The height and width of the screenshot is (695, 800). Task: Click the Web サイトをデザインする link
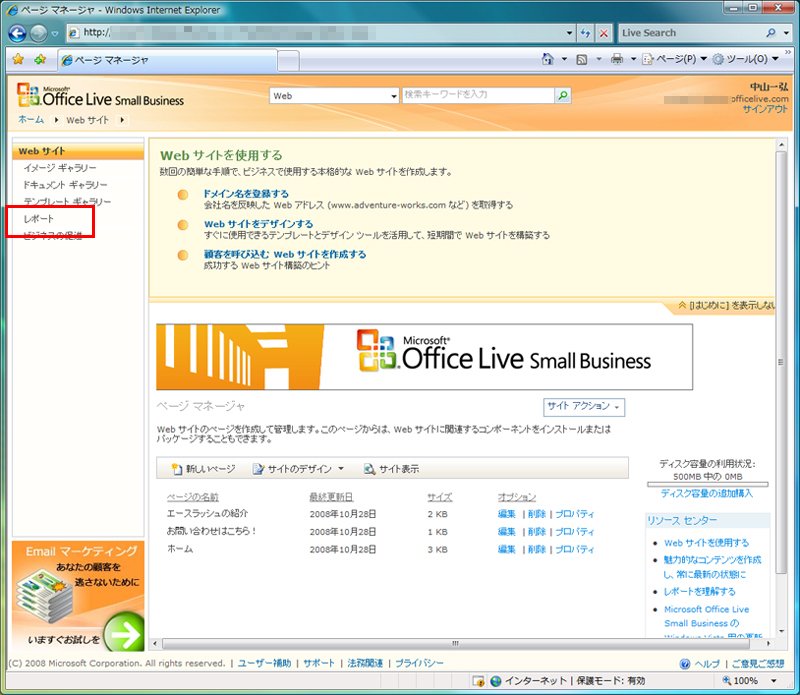click(x=258, y=224)
